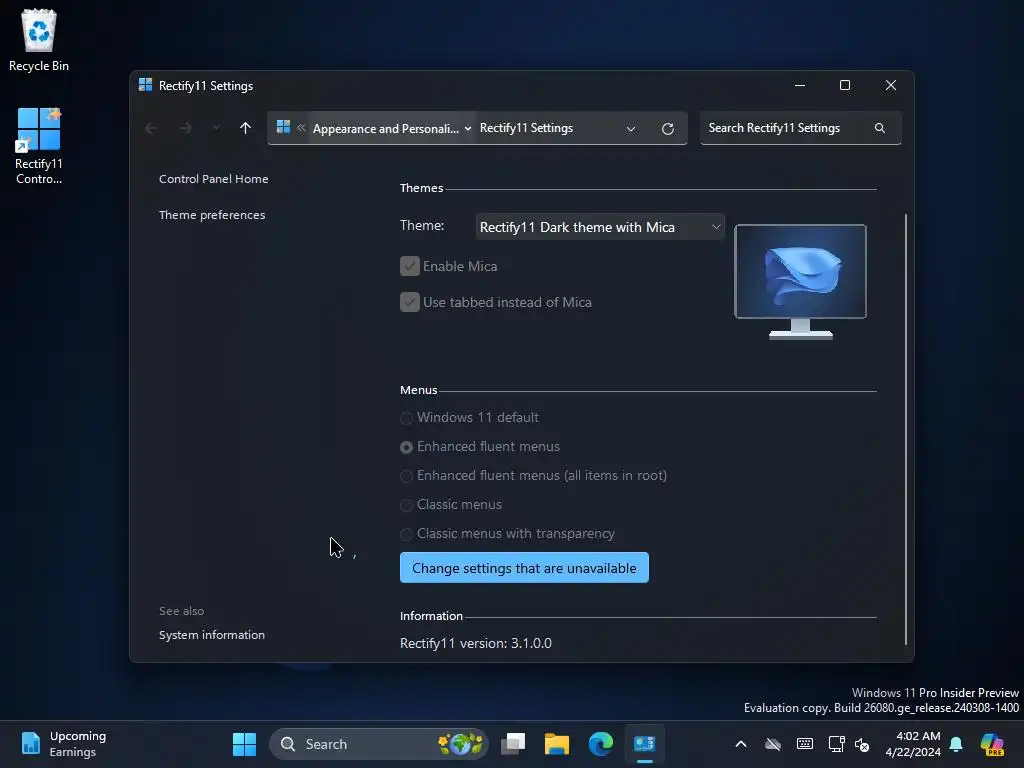Click the Earth Day search highlight icon

461,744
